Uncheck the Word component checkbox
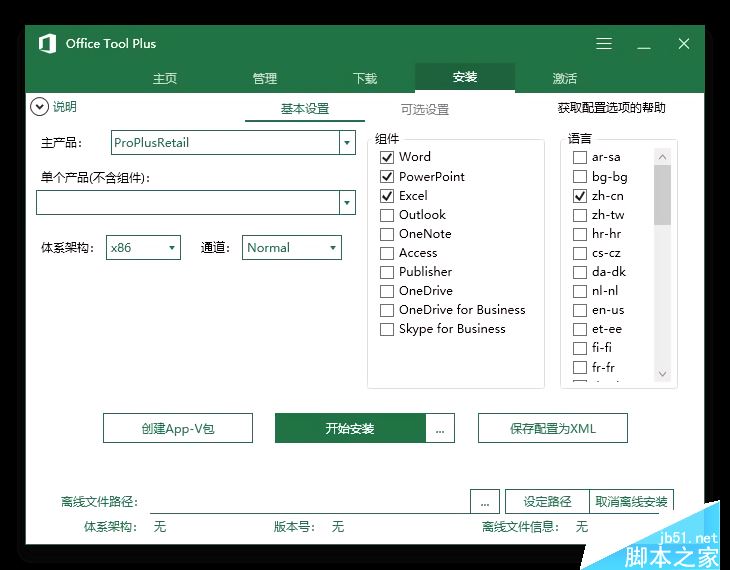Image resolution: width=730 pixels, height=570 pixels. [x=387, y=157]
